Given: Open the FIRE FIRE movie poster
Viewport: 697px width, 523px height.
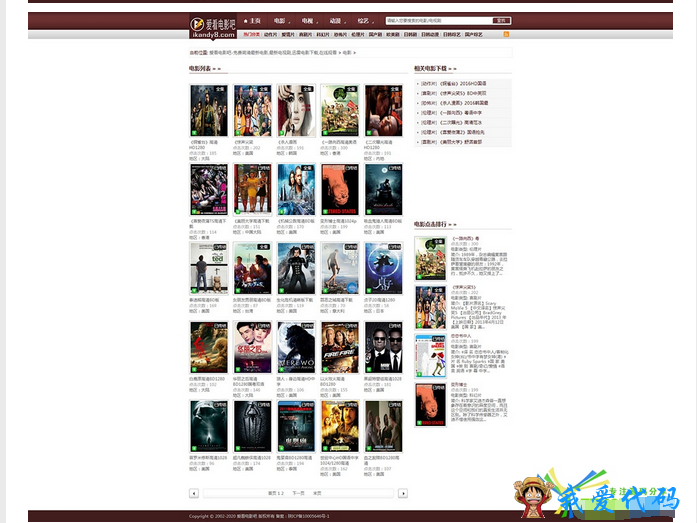Looking at the screenshot, I should [340, 347].
